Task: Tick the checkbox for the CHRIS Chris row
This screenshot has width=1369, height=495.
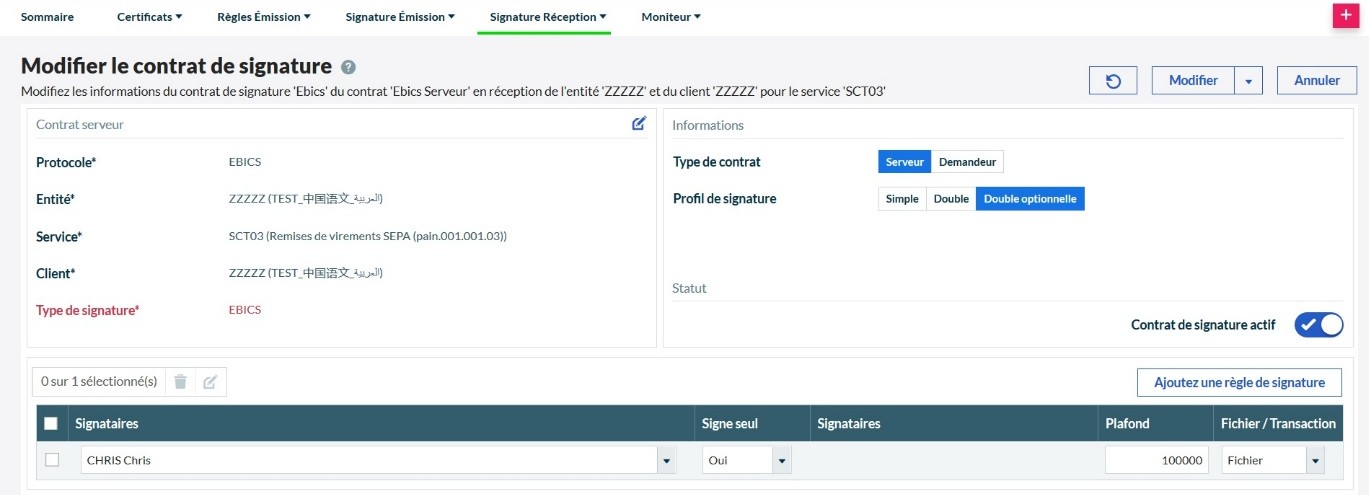Action: coord(52,460)
